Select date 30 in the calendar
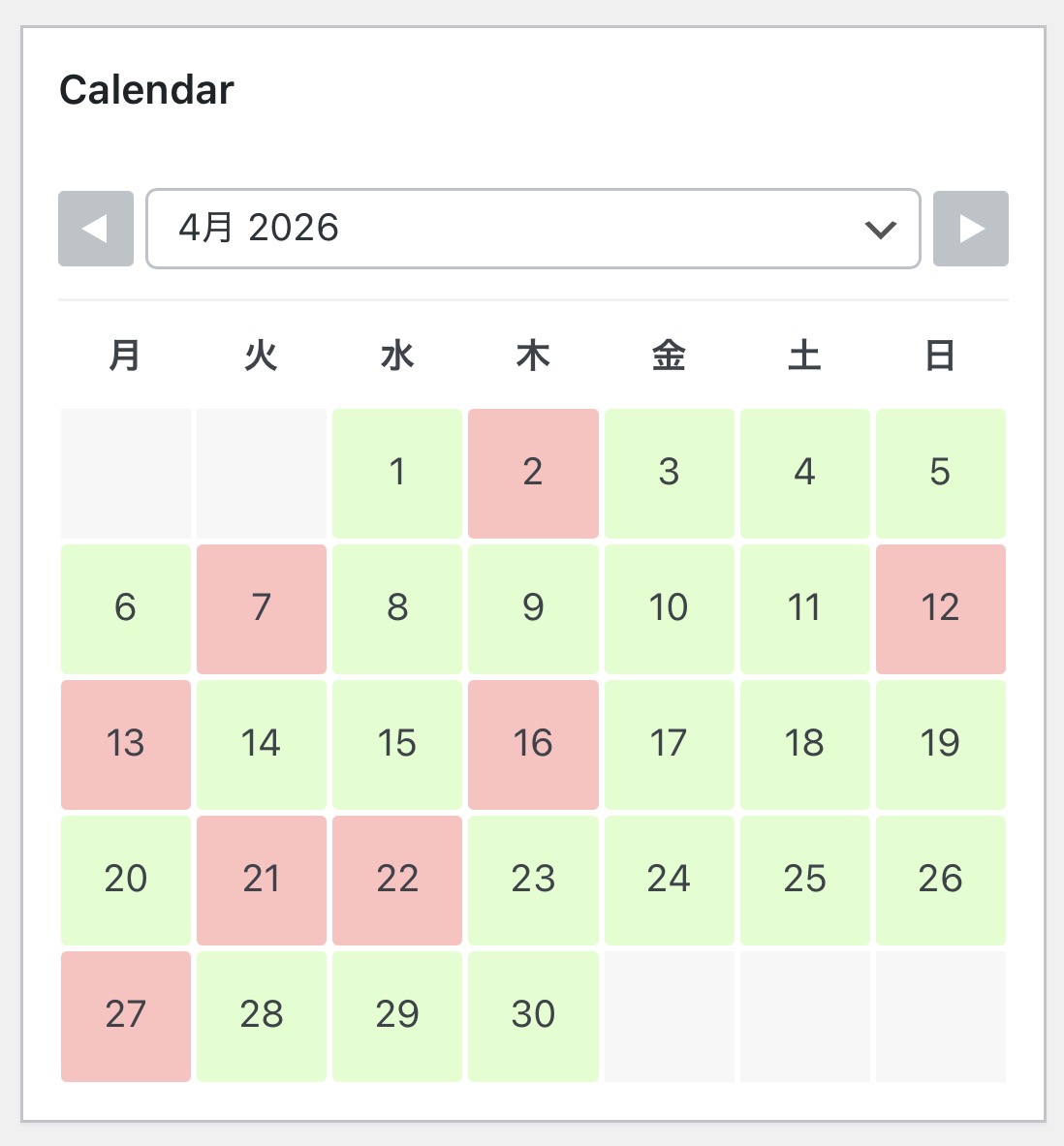 (x=533, y=1015)
